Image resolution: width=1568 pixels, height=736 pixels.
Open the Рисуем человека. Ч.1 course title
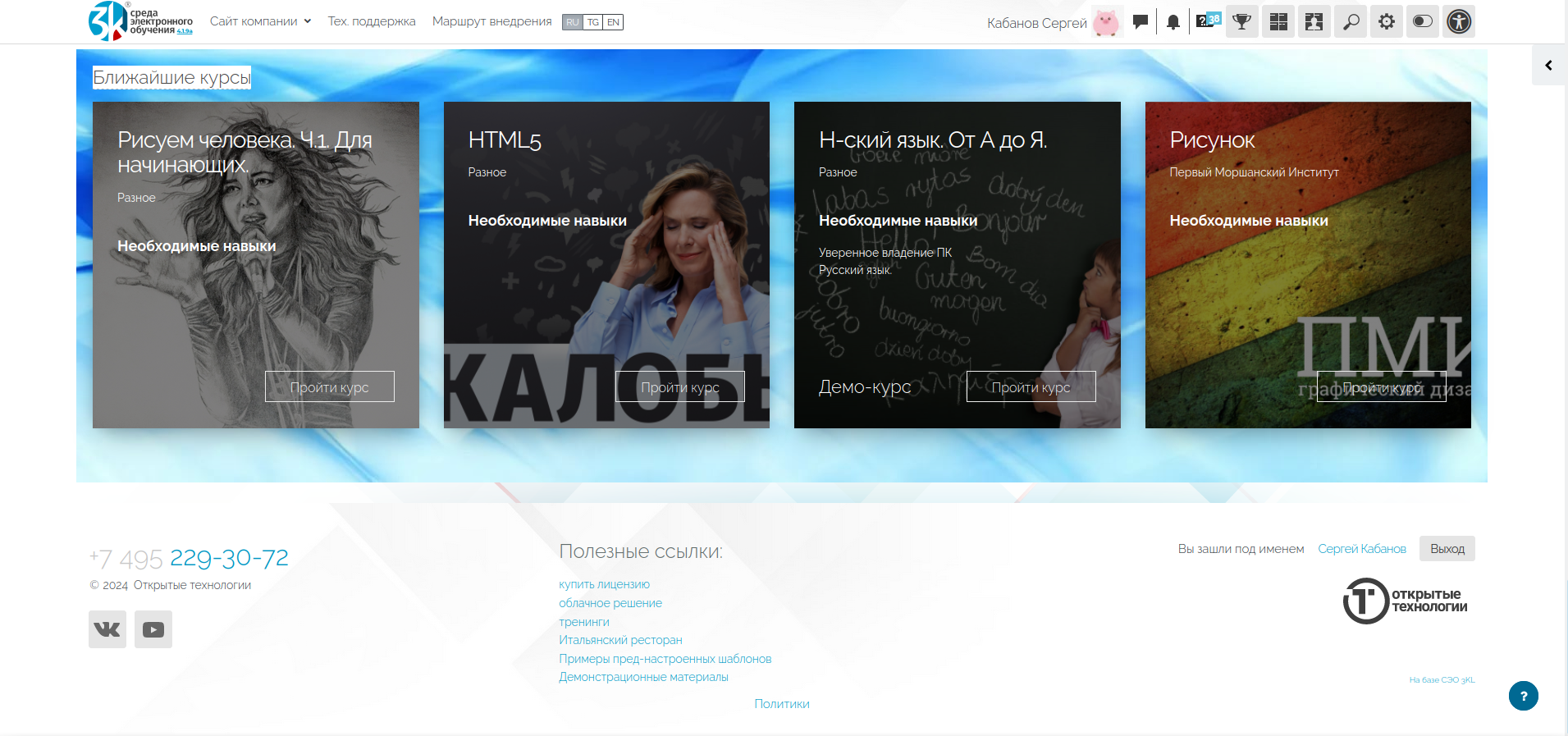pyautogui.click(x=245, y=152)
